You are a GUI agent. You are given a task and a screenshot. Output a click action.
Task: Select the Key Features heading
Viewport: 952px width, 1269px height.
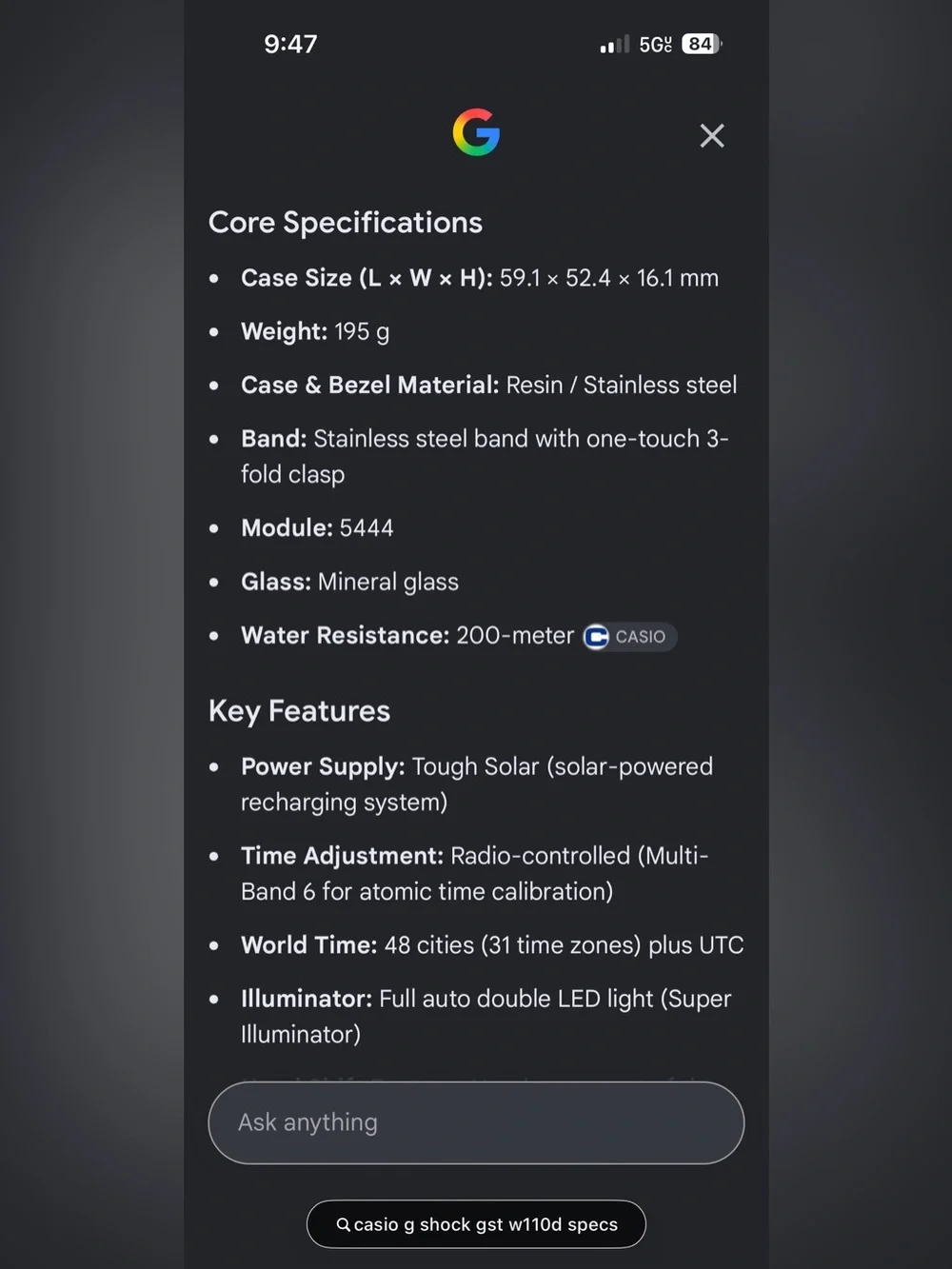click(299, 711)
